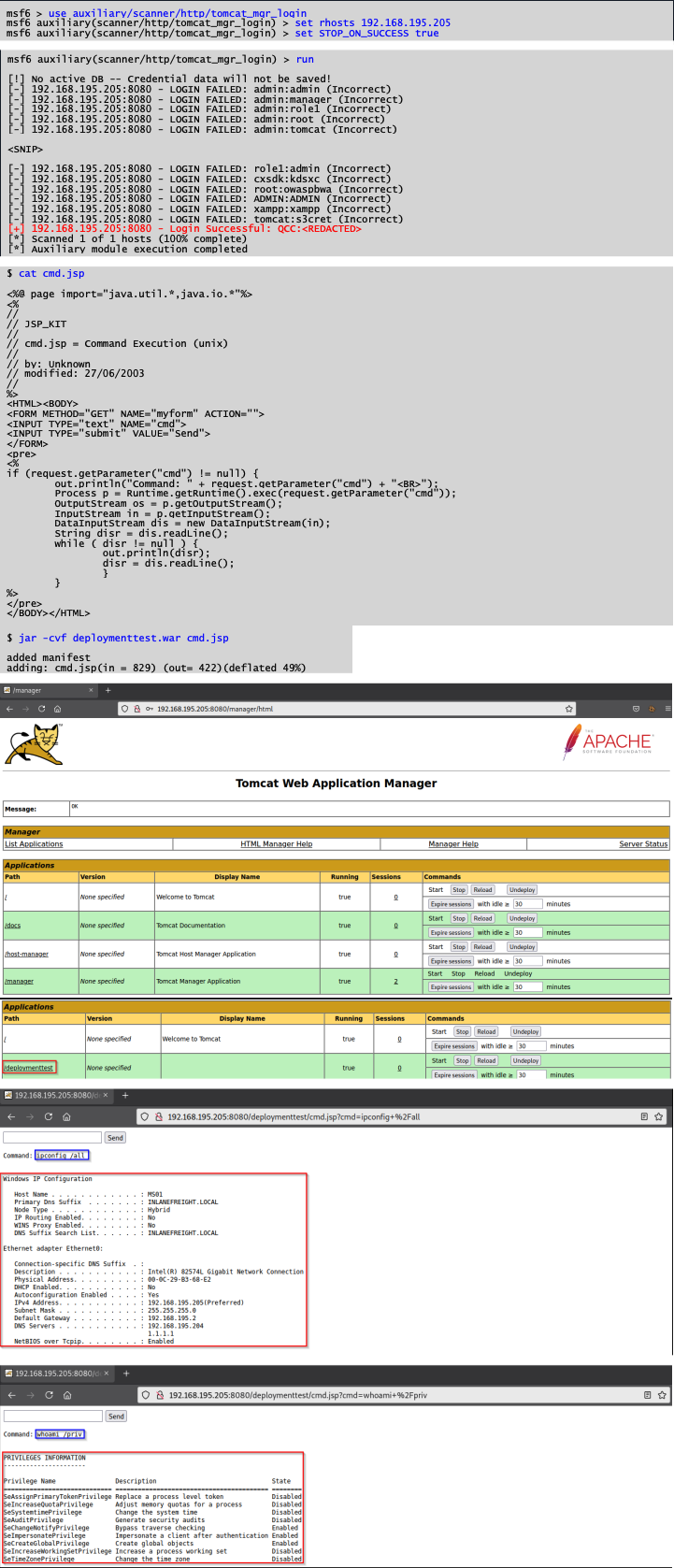
Task: Open sessions count 2 for /manager
Action: [x=395, y=981]
